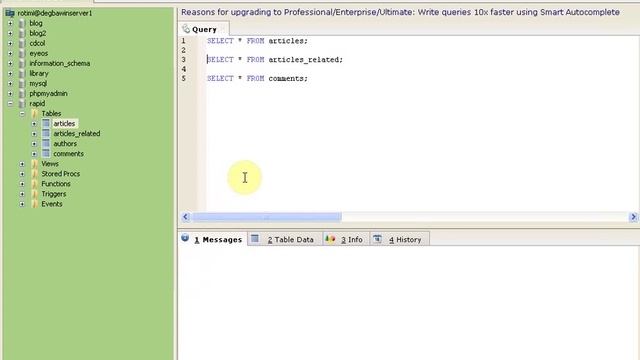Expand the Triggers folder node

point(22,194)
